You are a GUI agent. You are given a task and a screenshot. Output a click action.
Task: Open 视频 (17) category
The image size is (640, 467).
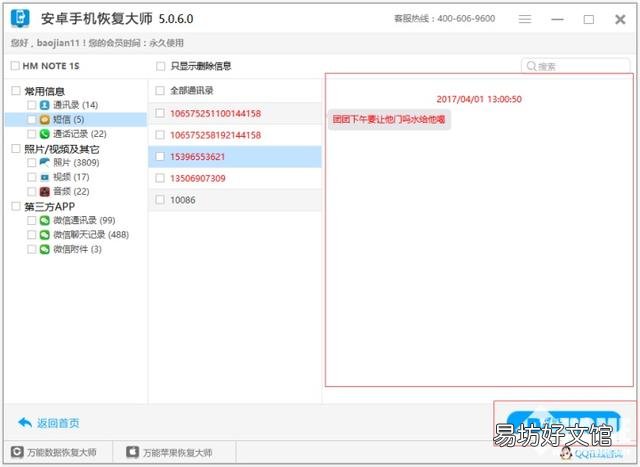pos(71,177)
